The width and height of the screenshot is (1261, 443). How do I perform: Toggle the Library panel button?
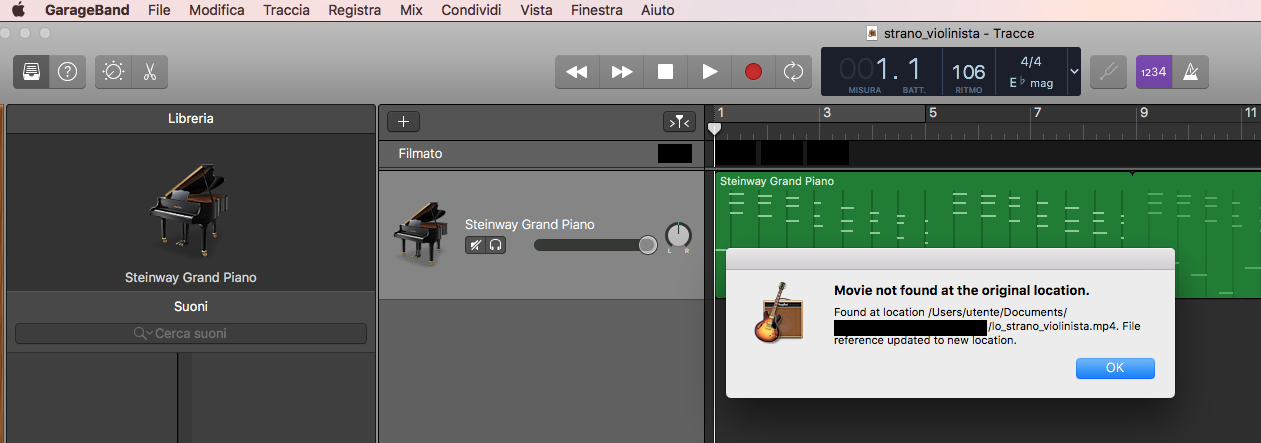[32, 72]
